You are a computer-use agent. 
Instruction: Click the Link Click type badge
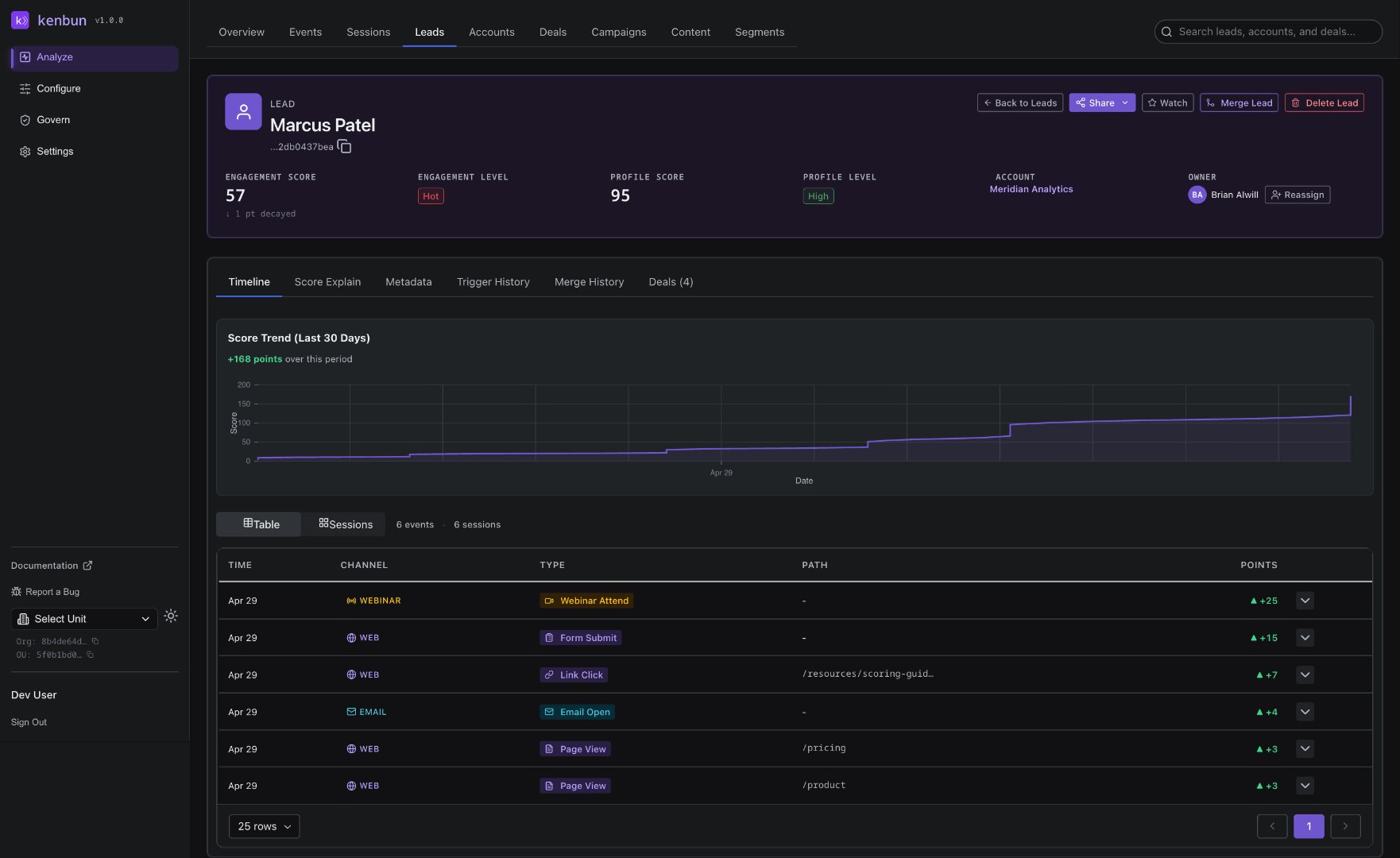pyautogui.click(x=574, y=675)
